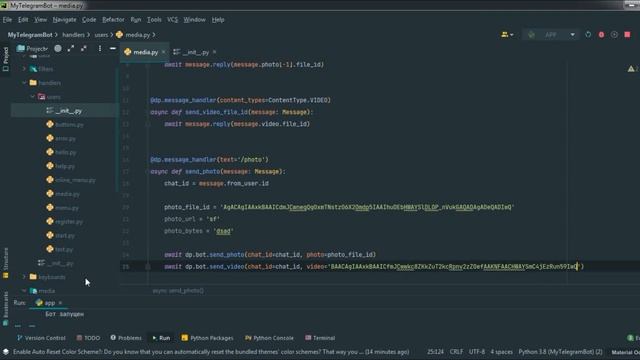Image resolution: width=640 pixels, height=360 pixels.
Task: Open the Refactor menu
Action: coord(113,20)
